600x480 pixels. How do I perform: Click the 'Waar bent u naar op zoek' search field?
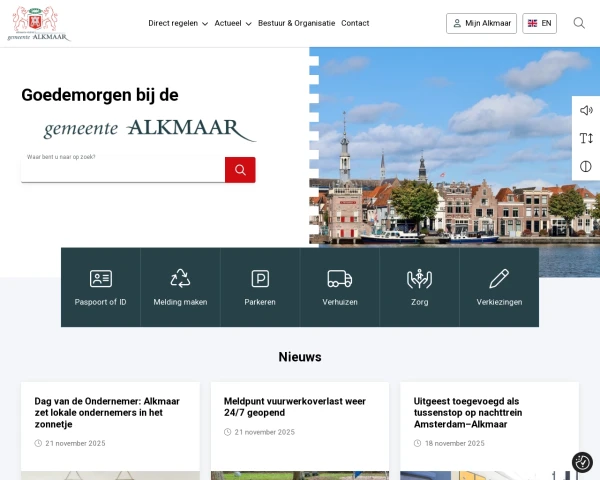[122, 170]
